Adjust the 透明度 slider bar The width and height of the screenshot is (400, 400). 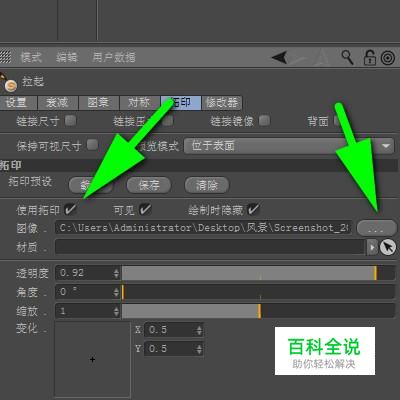coord(258,273)
